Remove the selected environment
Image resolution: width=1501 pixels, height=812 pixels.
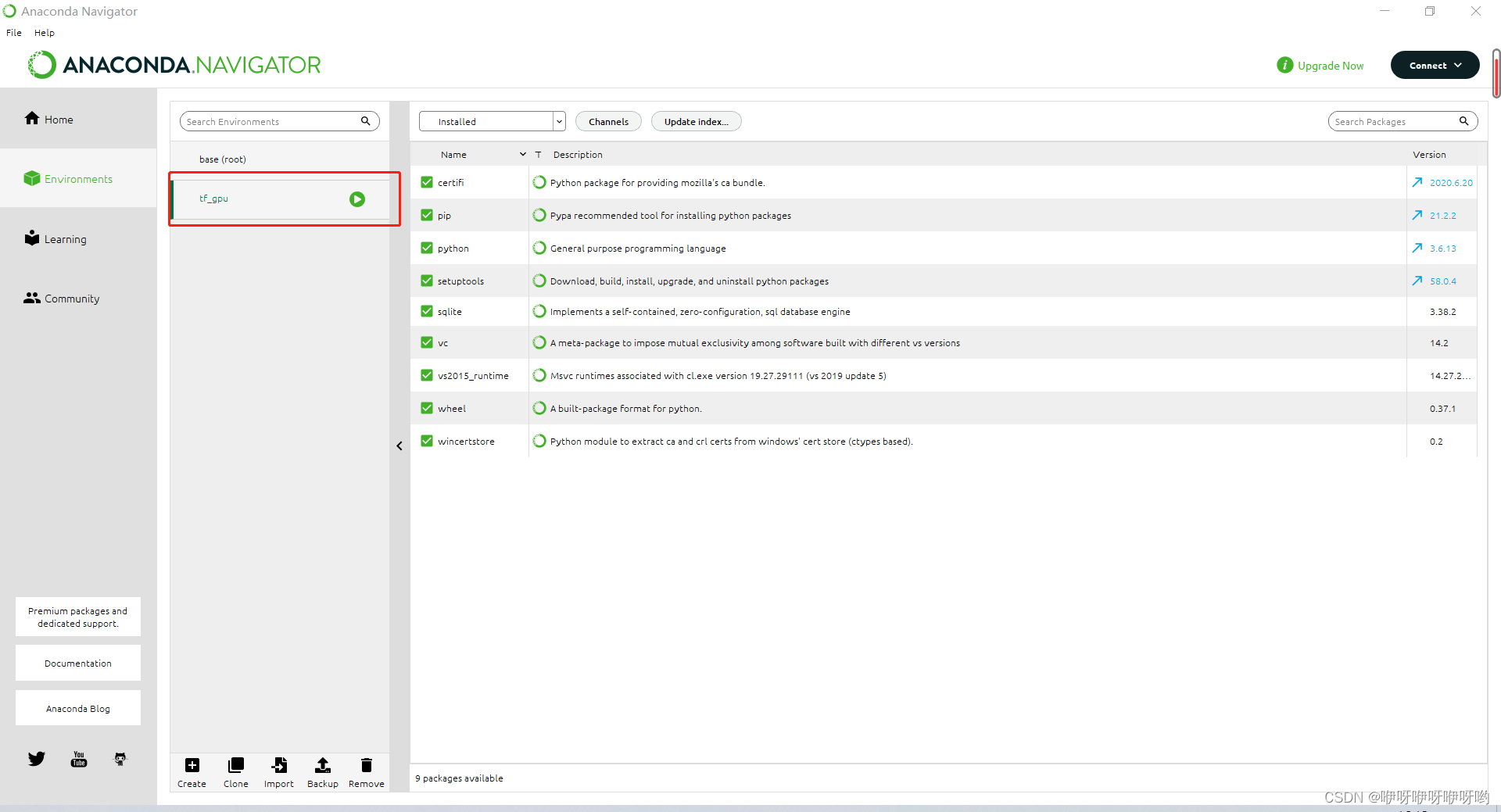tap(367, 772)
